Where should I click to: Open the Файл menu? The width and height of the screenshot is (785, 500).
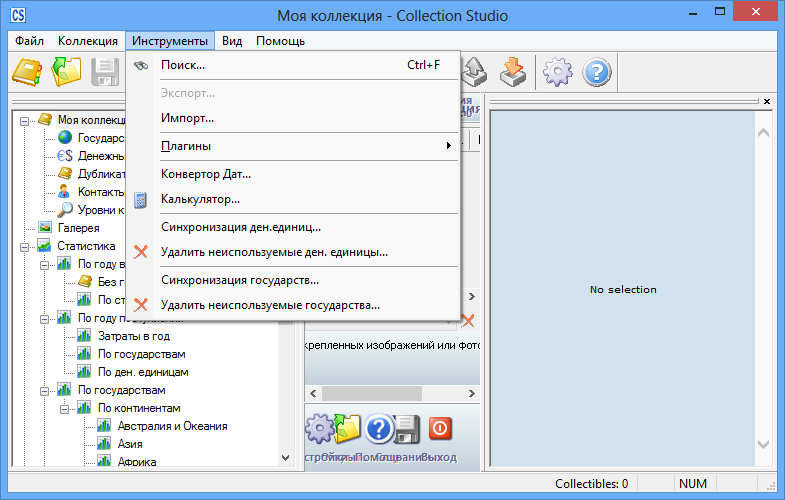tap(29, 41)
